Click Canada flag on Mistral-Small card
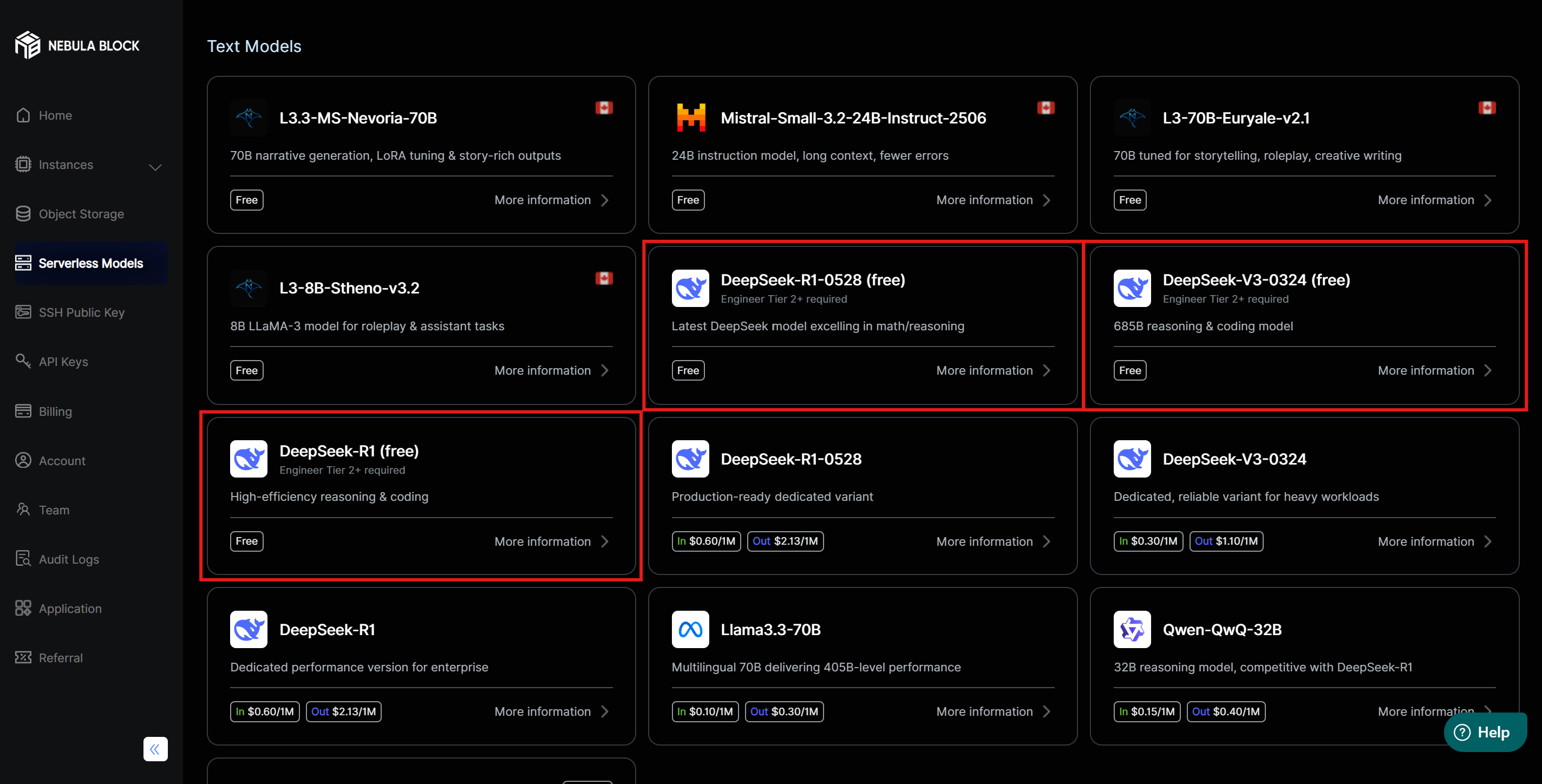 [x=1046, y=108]
